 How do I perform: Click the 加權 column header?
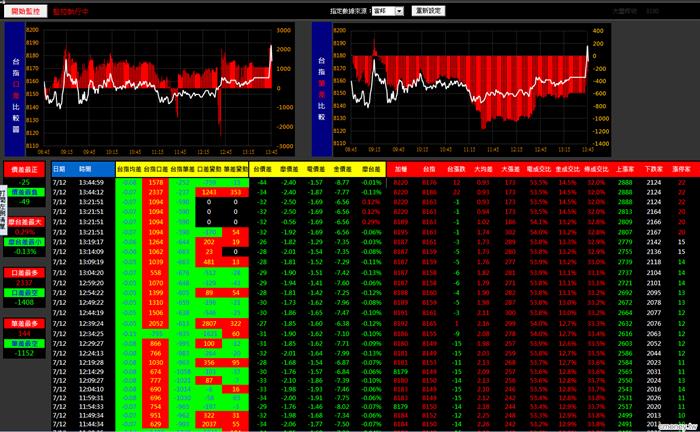(401, 169)
